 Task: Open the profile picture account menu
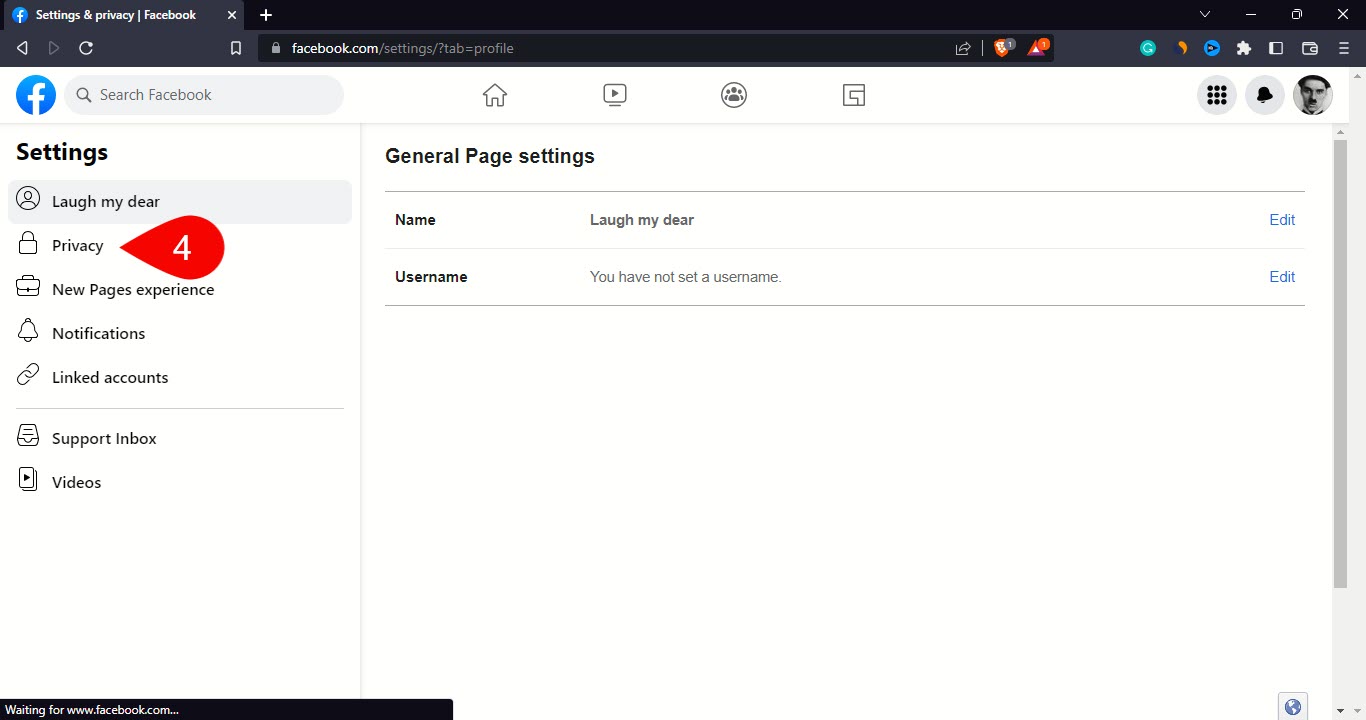[x=1312, y=95]
